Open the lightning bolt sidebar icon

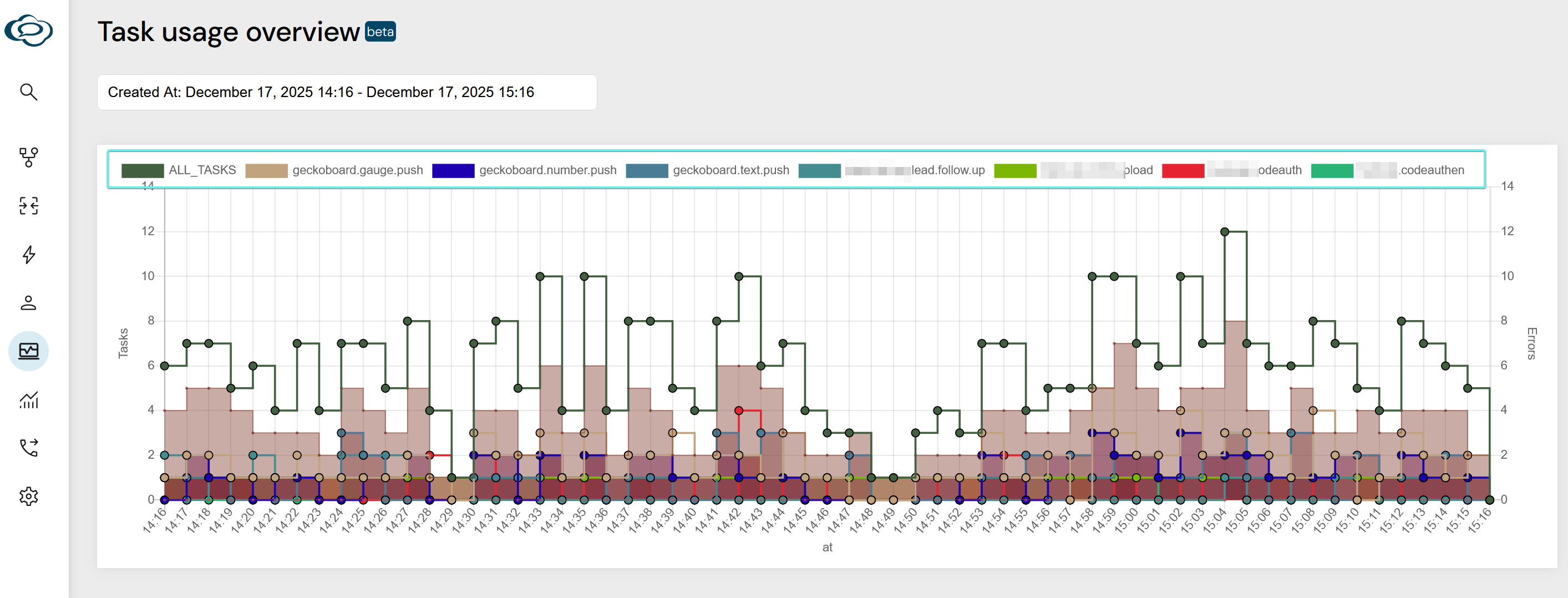pos(29,255)
